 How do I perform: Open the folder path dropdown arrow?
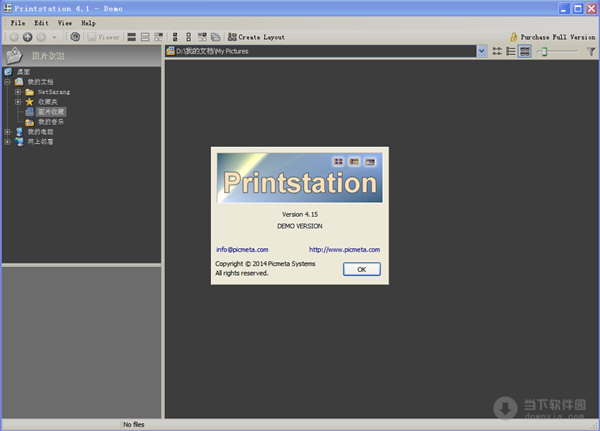482,51
